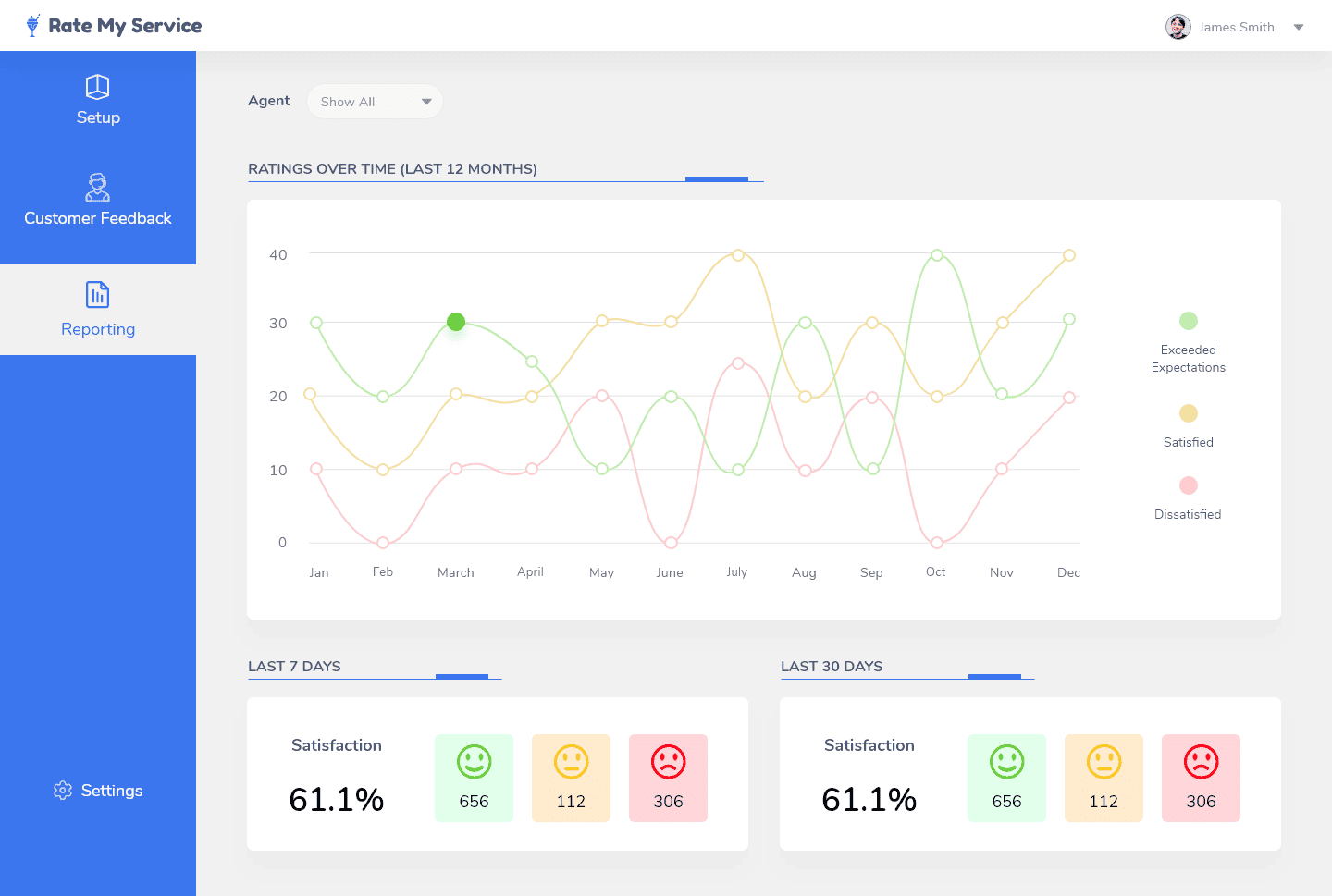This screenshot has height=896, width=1332.
Task: Open the Customer Feedback agent icon
Action: tap(97, 188)
